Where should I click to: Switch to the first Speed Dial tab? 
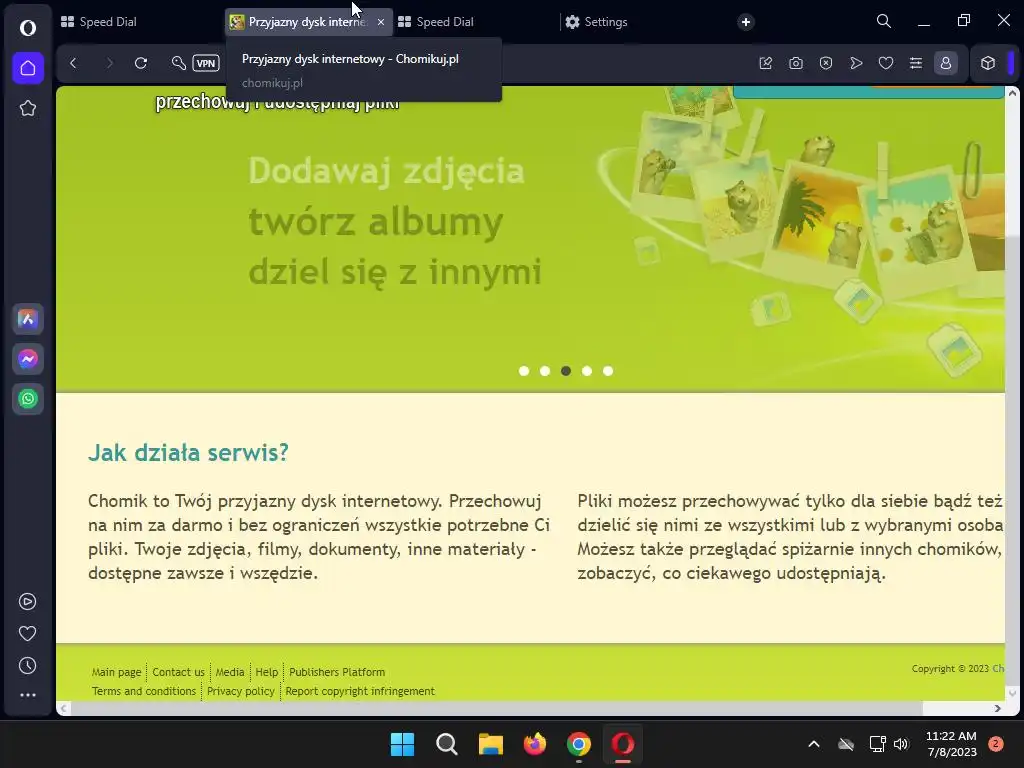click(x=140, y=22)
